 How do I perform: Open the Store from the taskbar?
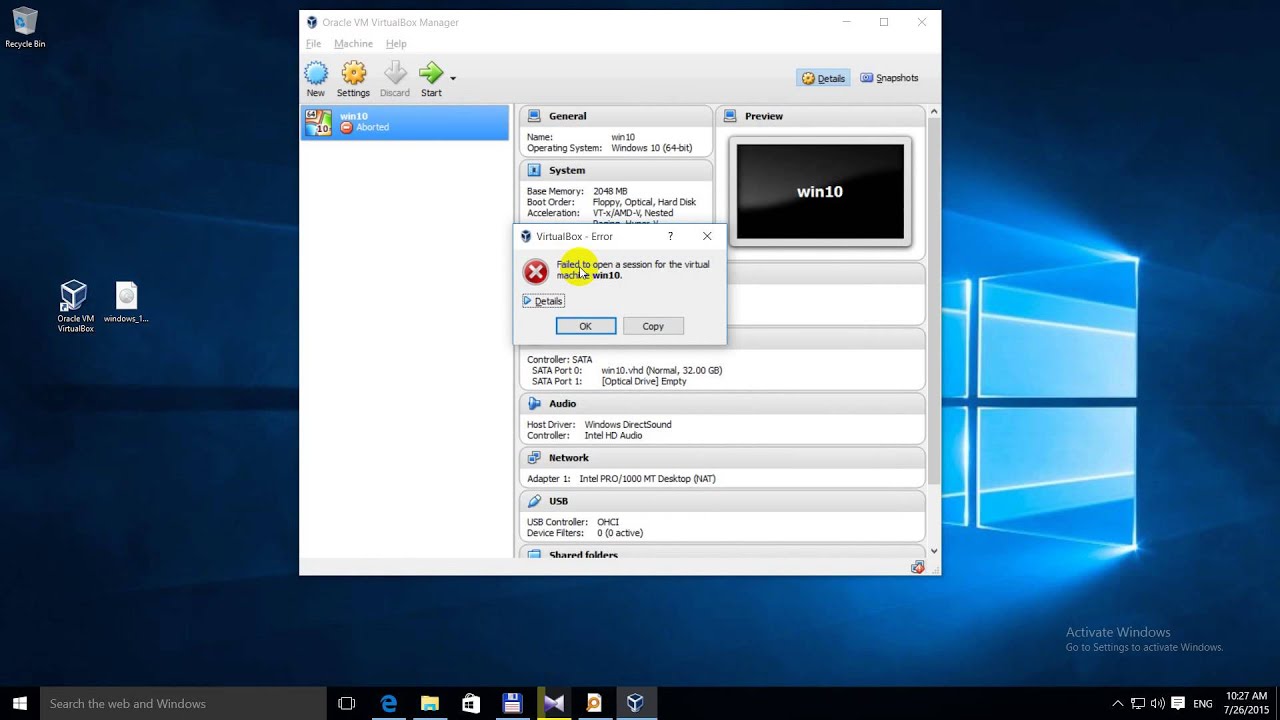(471, 703)
